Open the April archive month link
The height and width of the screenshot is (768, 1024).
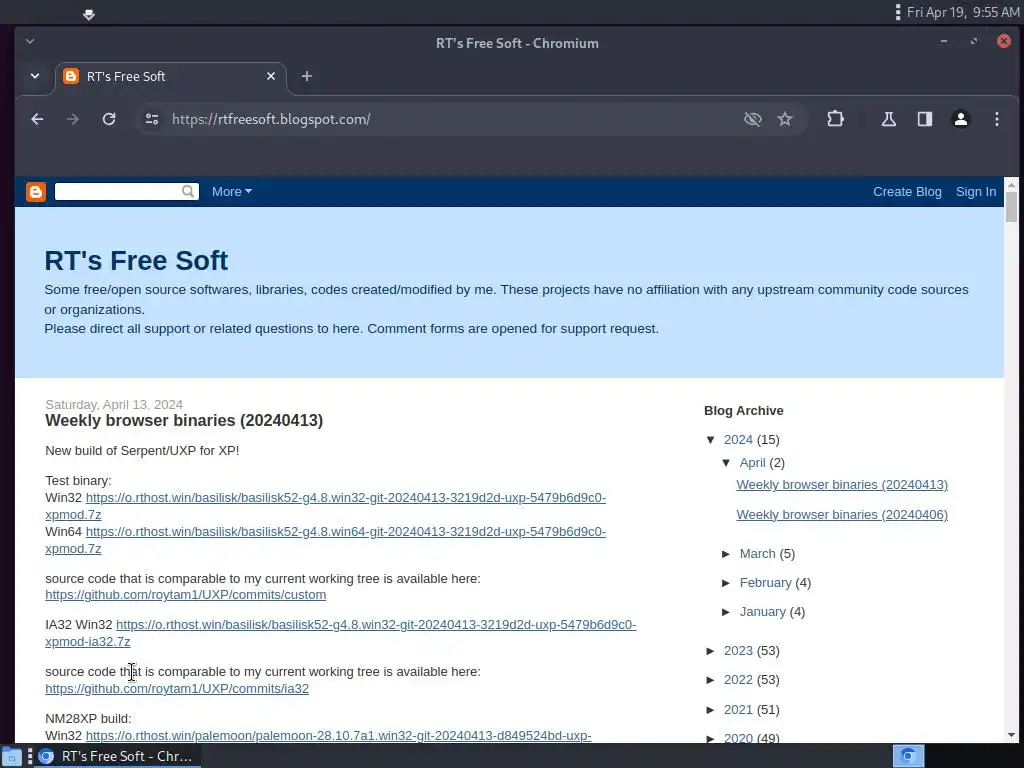(x=752, y=462)
